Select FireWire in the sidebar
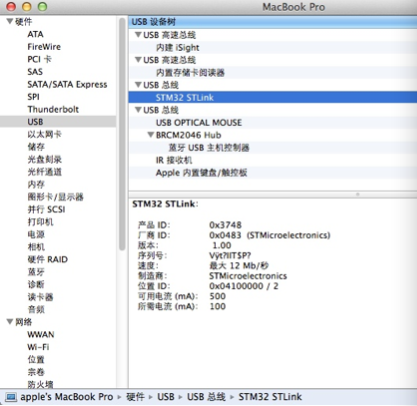This screenshot has height=406, width=417. click(x=44, y=47)
